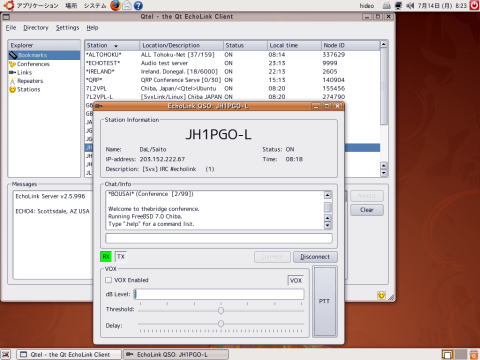Open the volume control tray icon
Image resolution: width=480 pixels, height=360 pixels.
[x=410, y=6]
